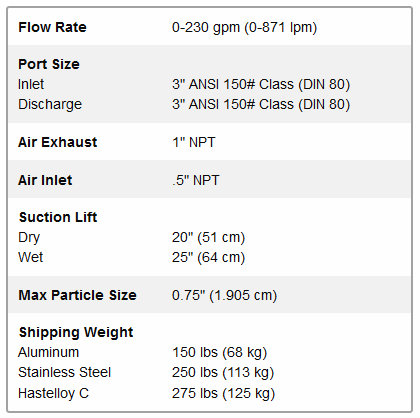Viewport: 420px width, 418px height.
Task: Click the 275 lbs (125 kg) value
Action: [223, 394]
